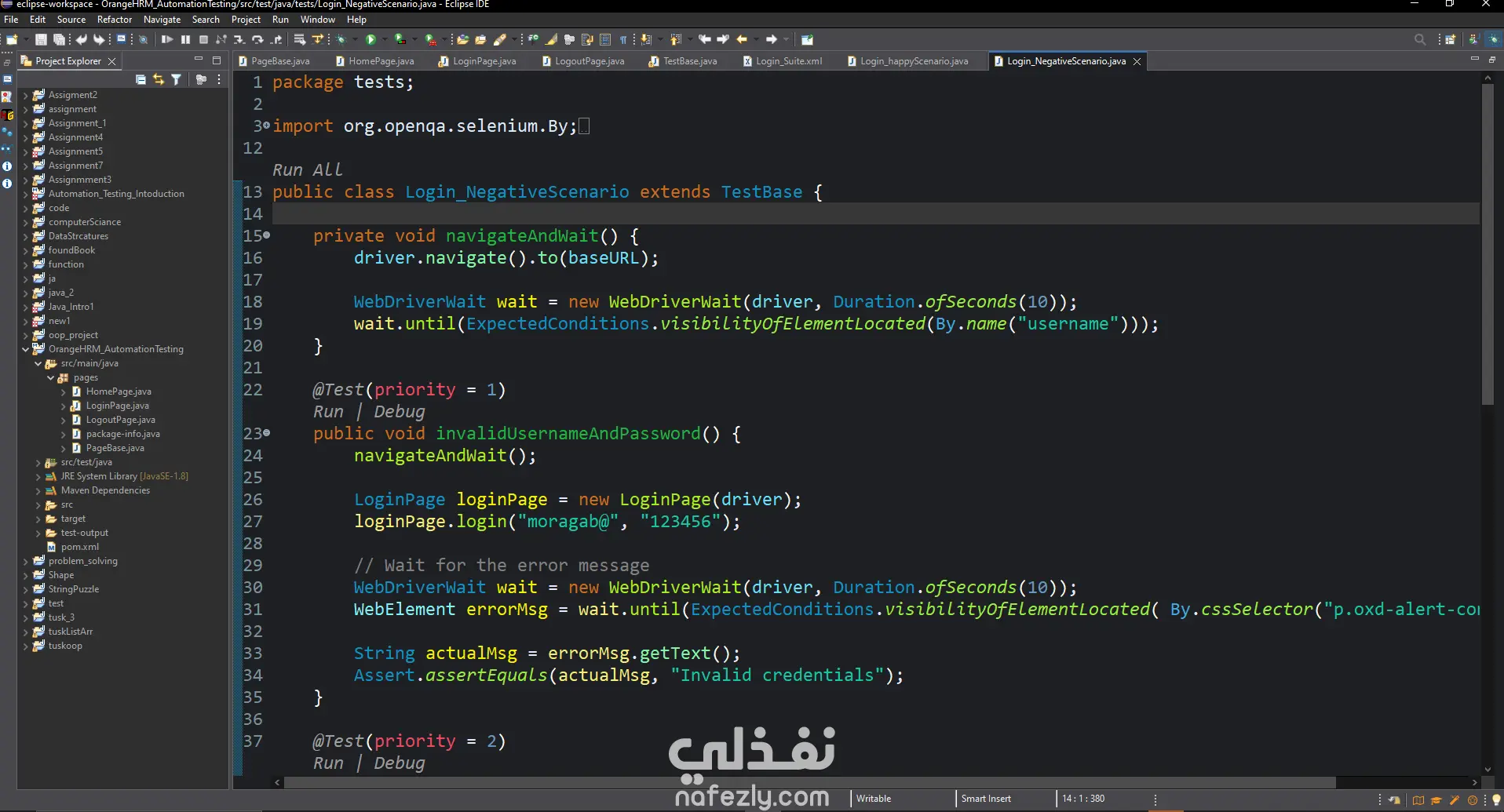Close the Login_NegativeScenario.java editor tab
The width and height of the screenshot is (1504, 812).
[1137, 61]
